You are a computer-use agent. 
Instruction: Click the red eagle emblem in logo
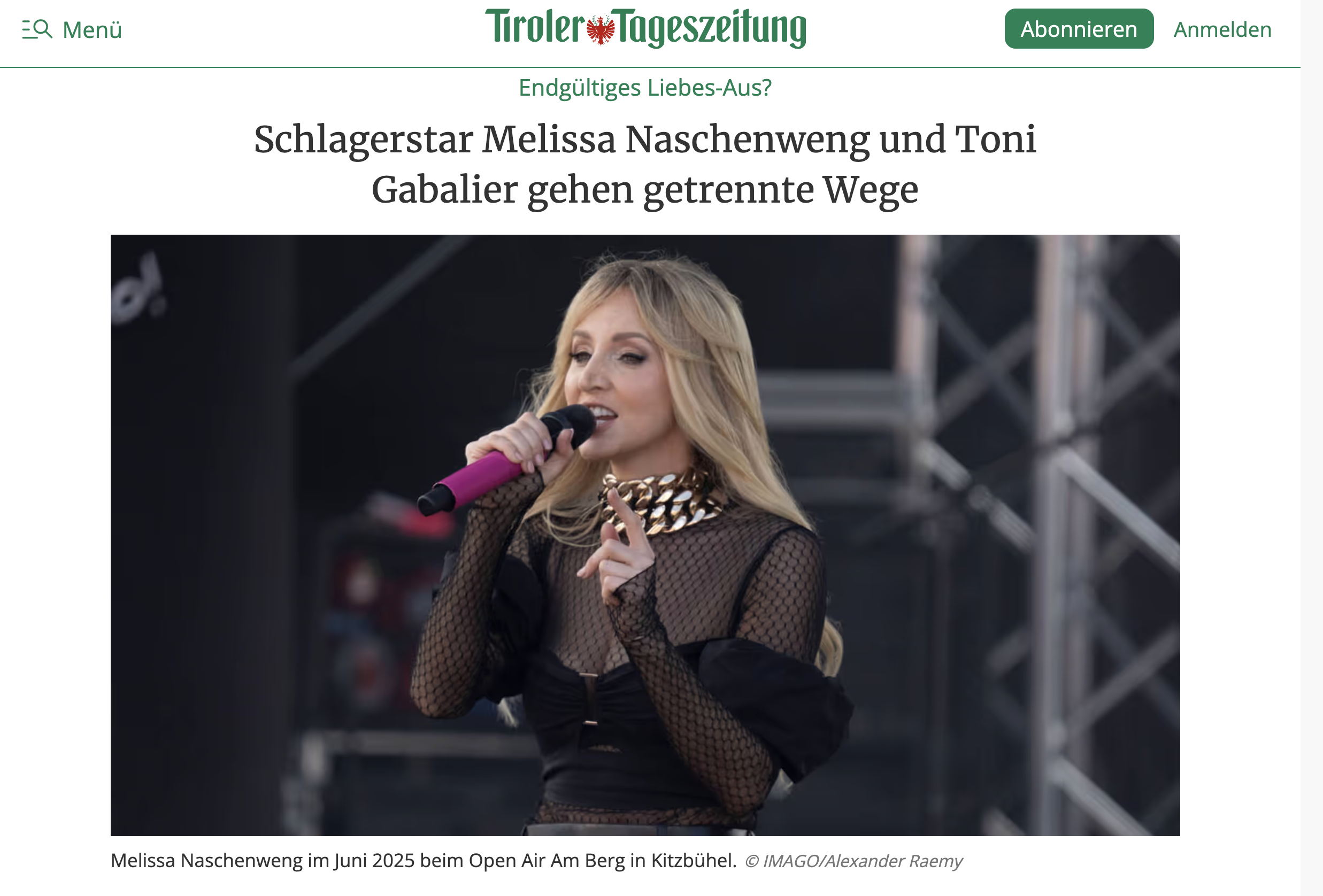click(601, 30)
